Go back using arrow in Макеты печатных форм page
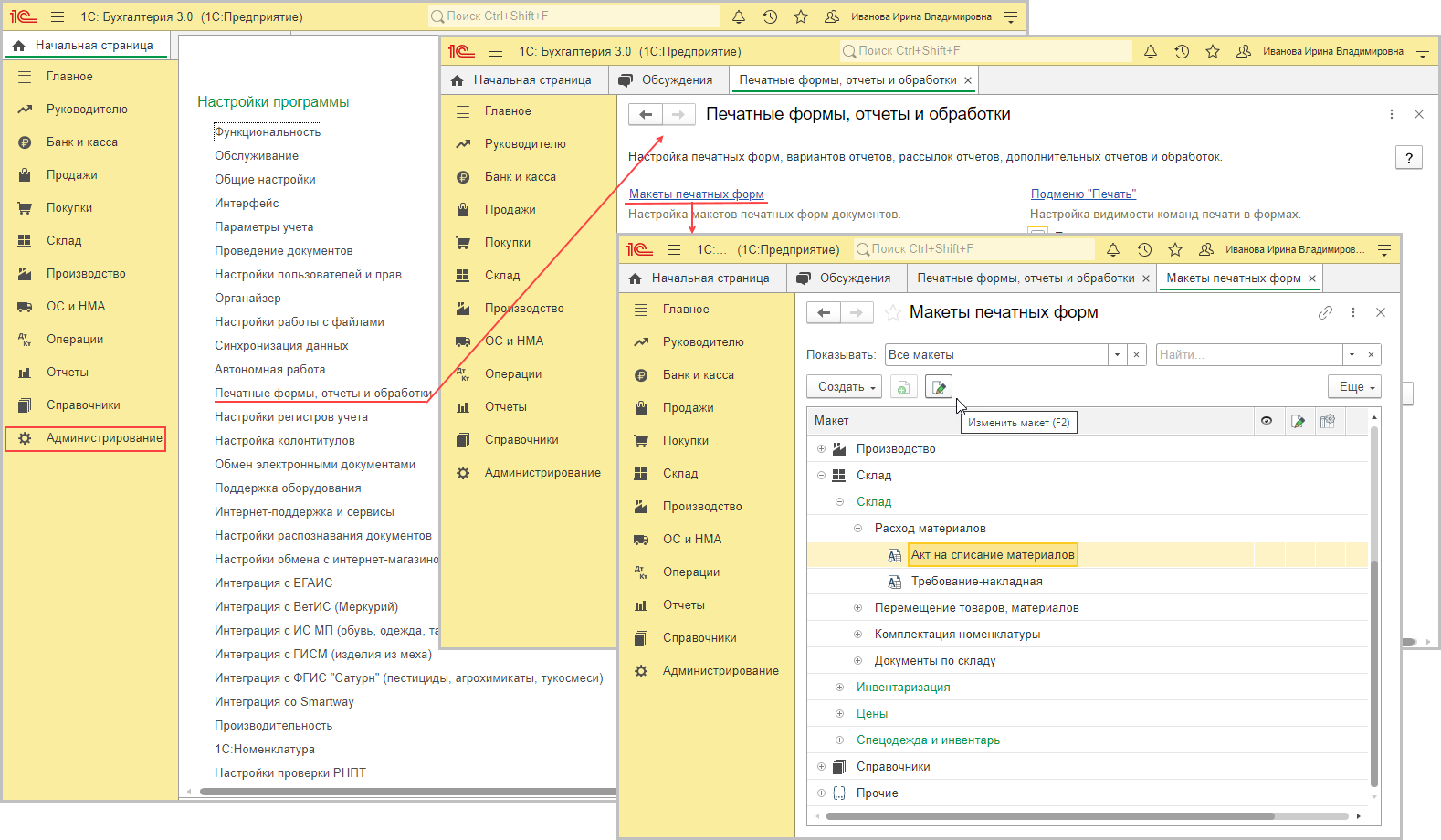Viewport: 1441px width, 840px height. click(824, 312)
